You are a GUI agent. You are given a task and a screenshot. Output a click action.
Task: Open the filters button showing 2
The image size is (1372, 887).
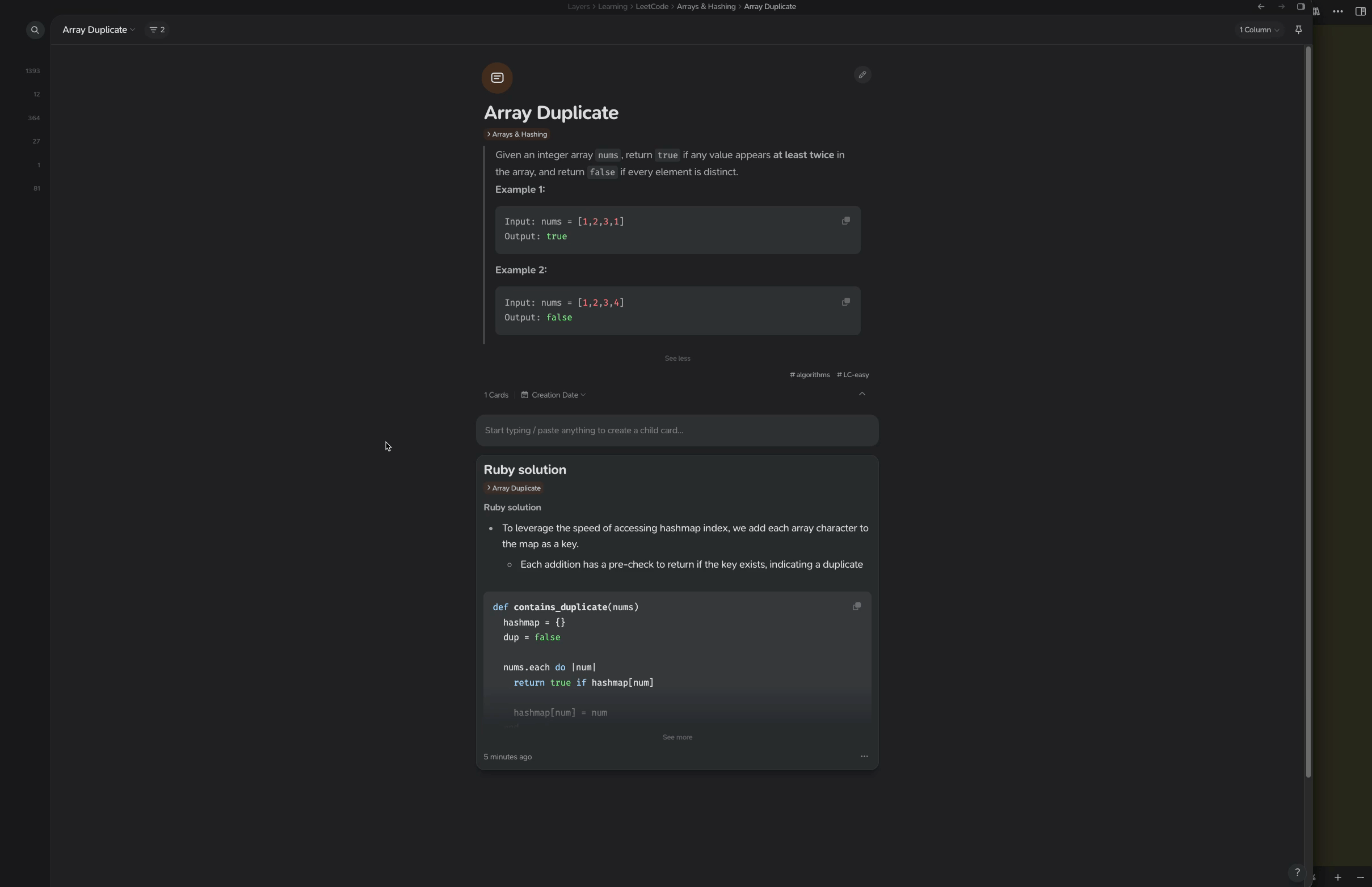tap(157, 30)
